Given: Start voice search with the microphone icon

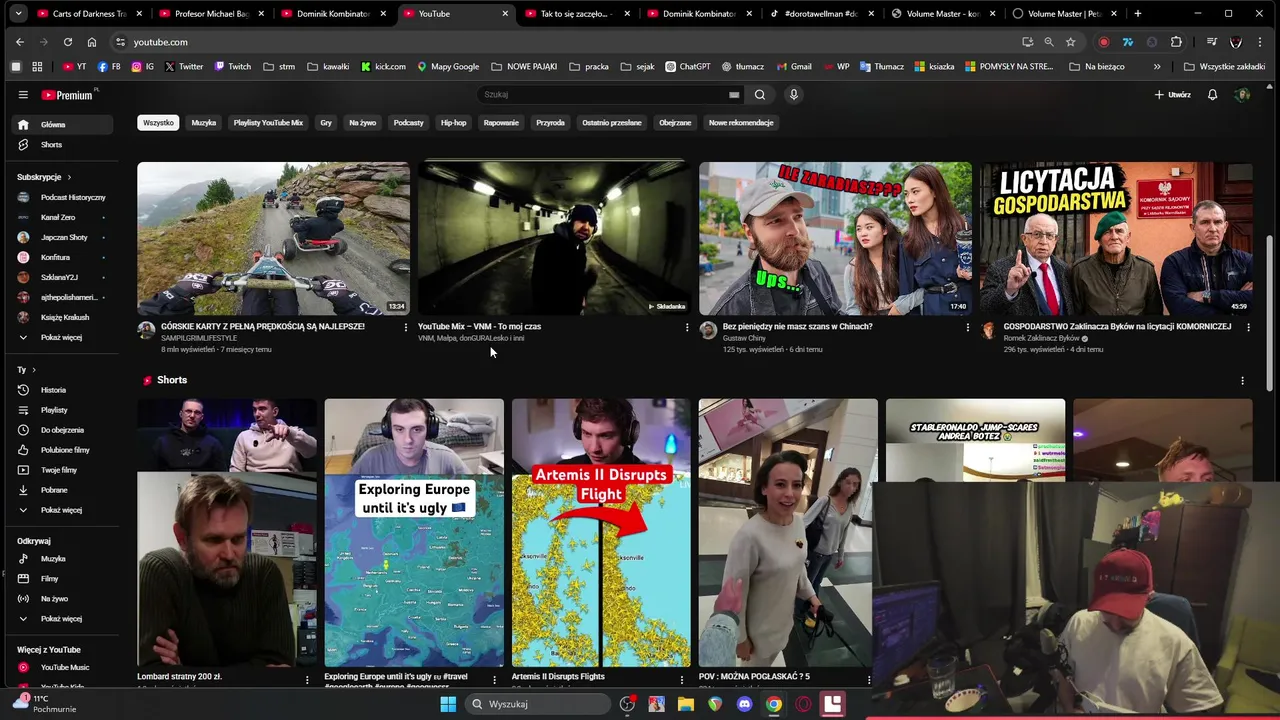Looking at the screenshot, I should (794, 95).
